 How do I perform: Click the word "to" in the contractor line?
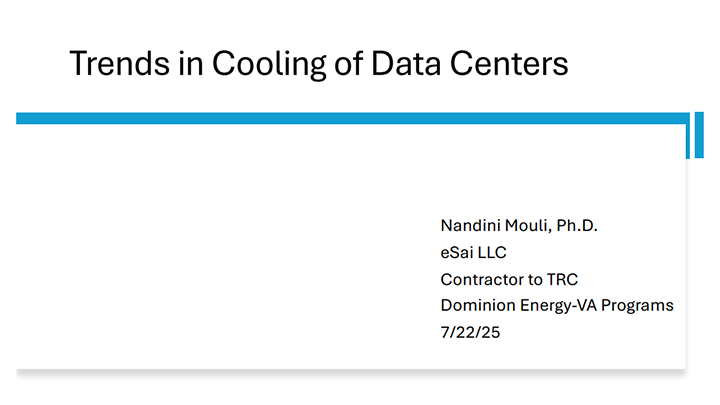(533, 279)
